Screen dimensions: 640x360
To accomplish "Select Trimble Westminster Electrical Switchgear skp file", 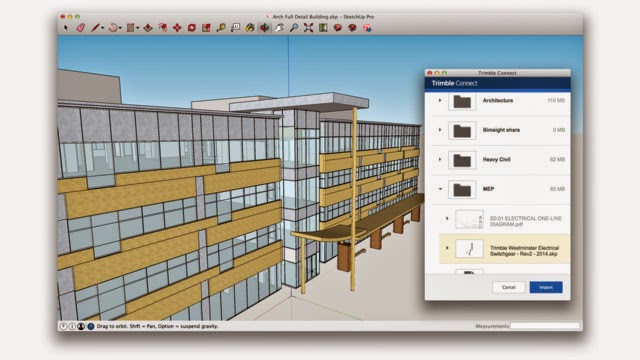I will click(x=504, y=249).
